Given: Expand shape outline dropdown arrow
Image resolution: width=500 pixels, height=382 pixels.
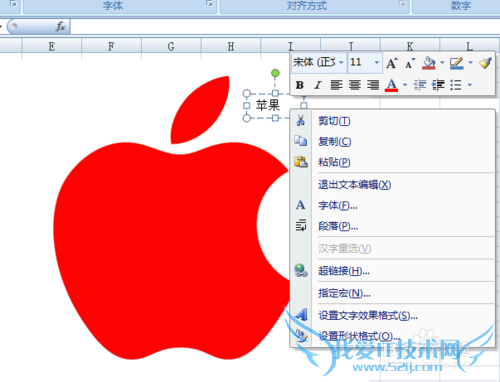Looking at the screenshot, I should tap(470, 62).
